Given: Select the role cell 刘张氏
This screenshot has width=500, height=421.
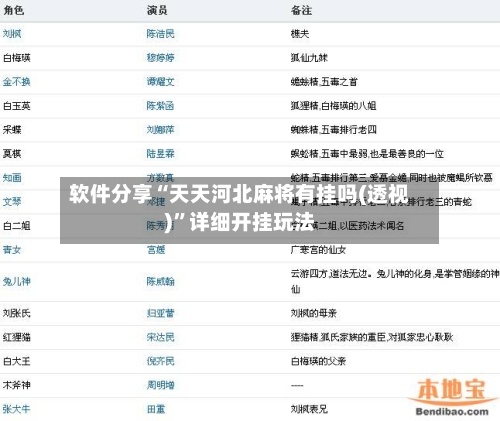Looking at the screenshot, I should (17, 313).
